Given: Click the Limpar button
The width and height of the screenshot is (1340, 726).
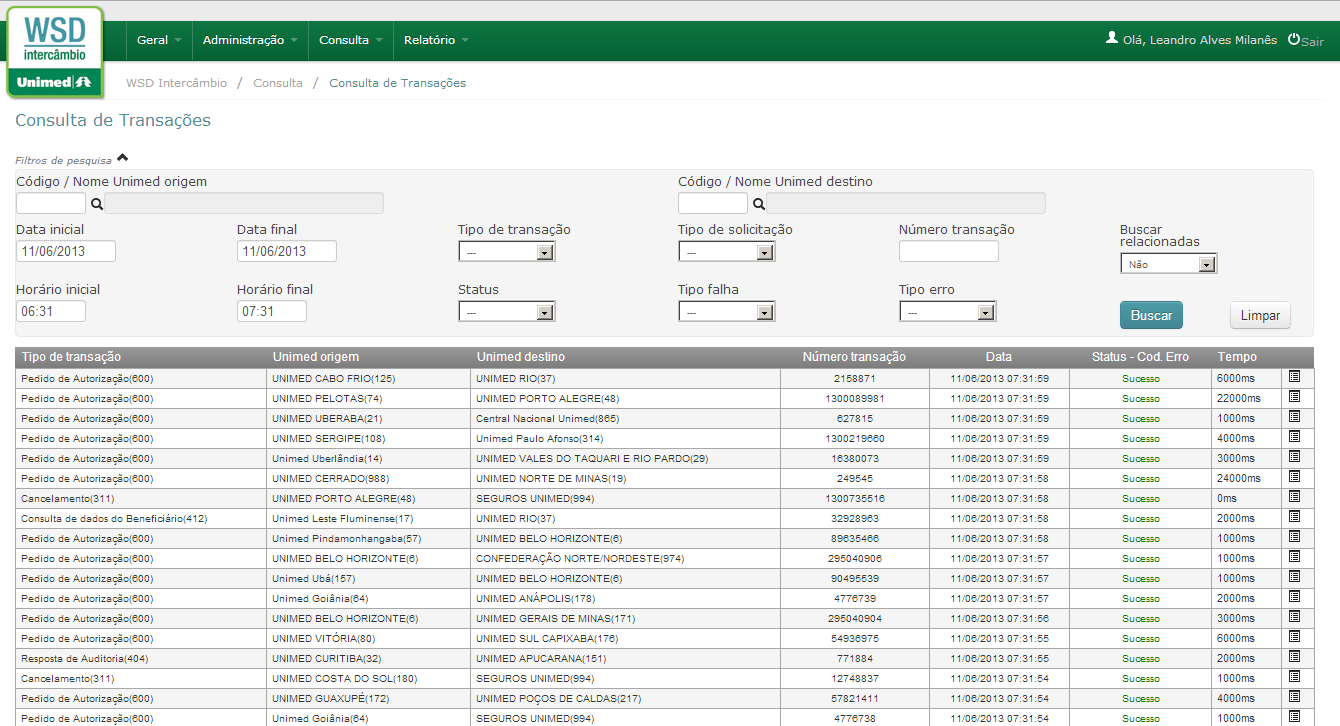Looking at the screenshot, I should click(x=1260, y=315).
